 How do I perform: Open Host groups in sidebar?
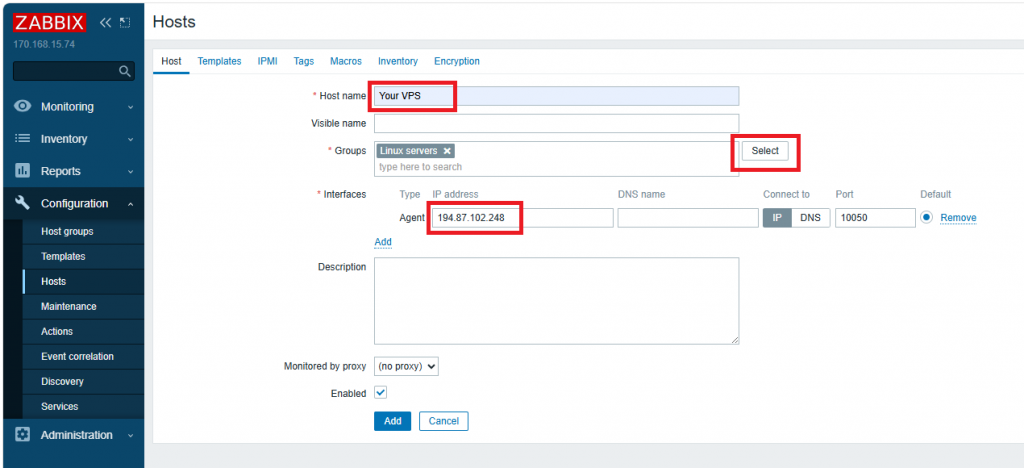[83, 232]
